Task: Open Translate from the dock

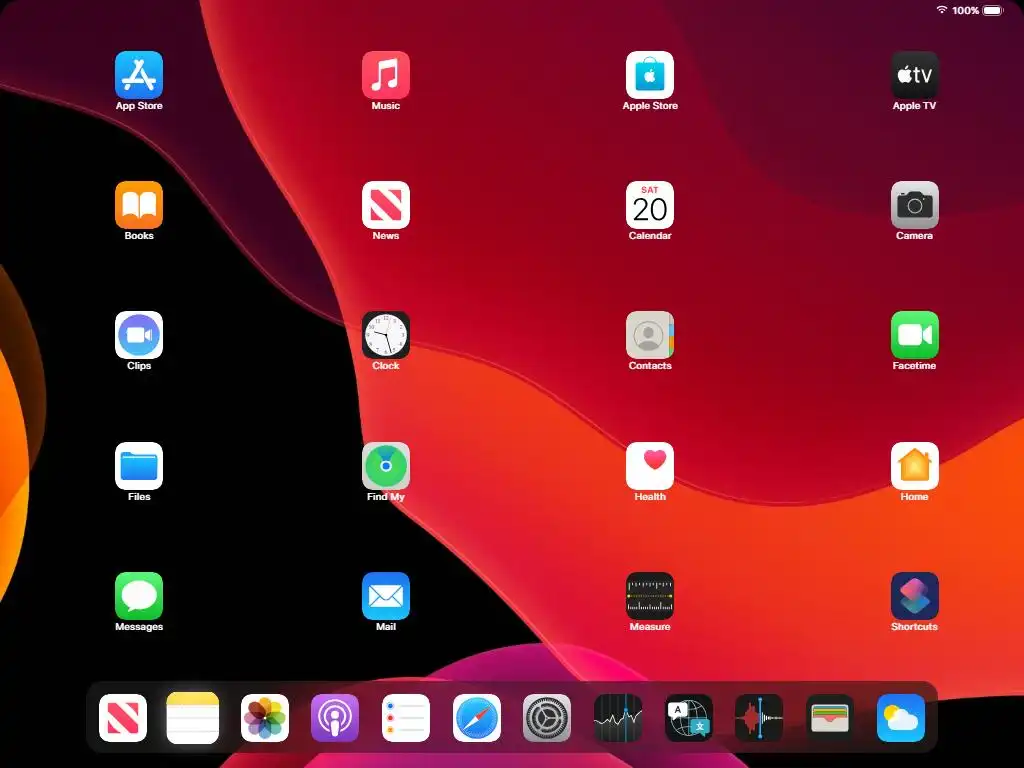Action: (x=689, y=718)
